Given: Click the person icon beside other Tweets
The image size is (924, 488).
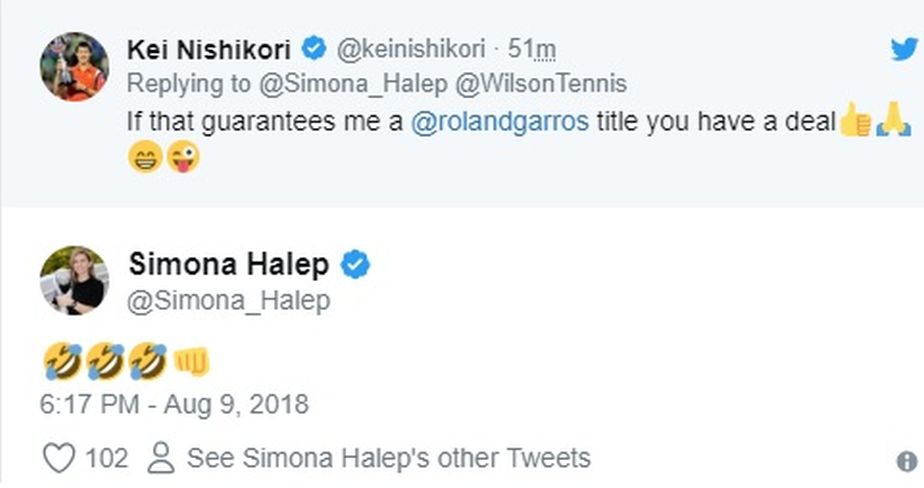Looking at the screenshot, I should [x=160, y=458].
